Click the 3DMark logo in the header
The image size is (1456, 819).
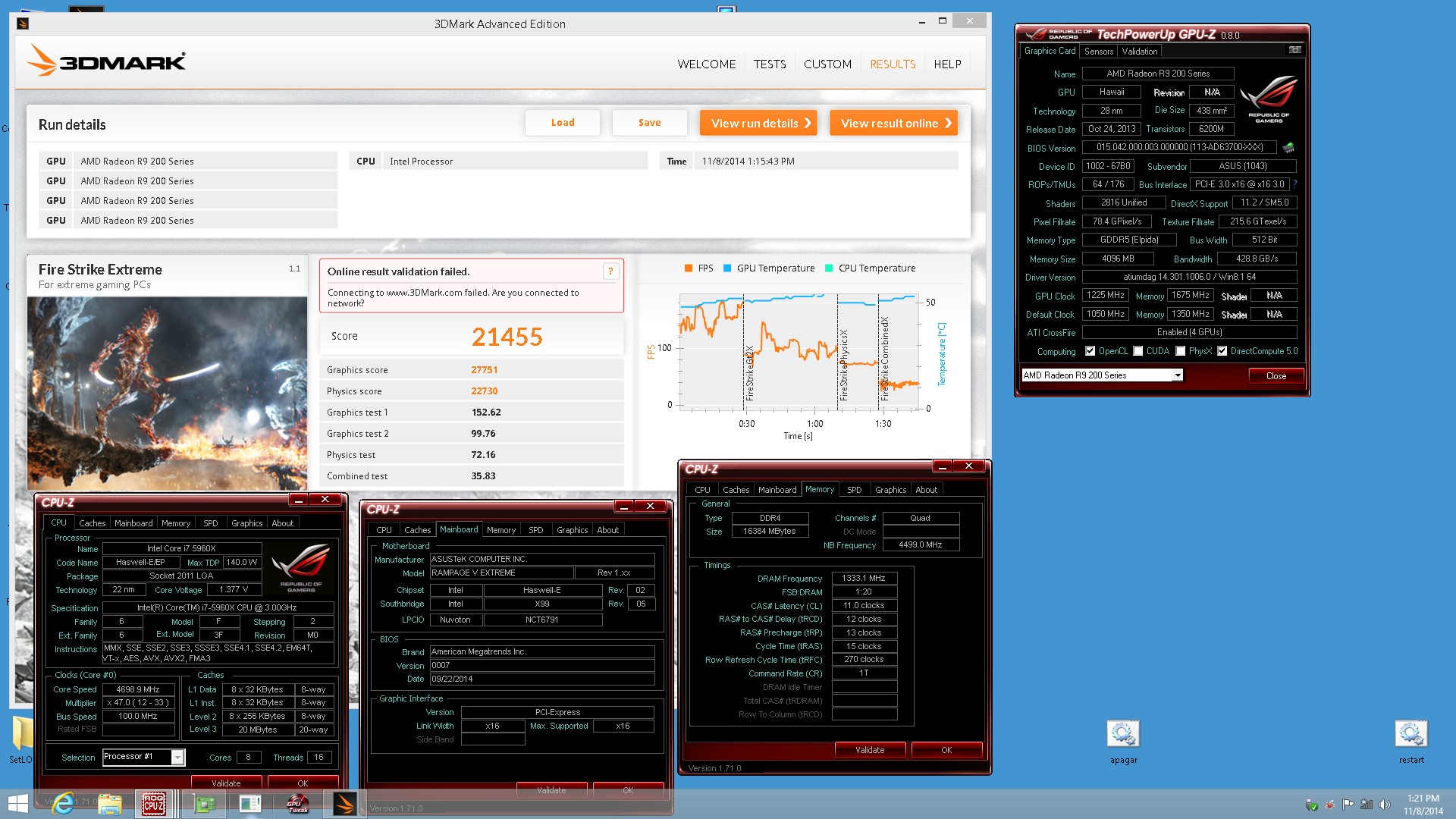[x=106, y=61]
